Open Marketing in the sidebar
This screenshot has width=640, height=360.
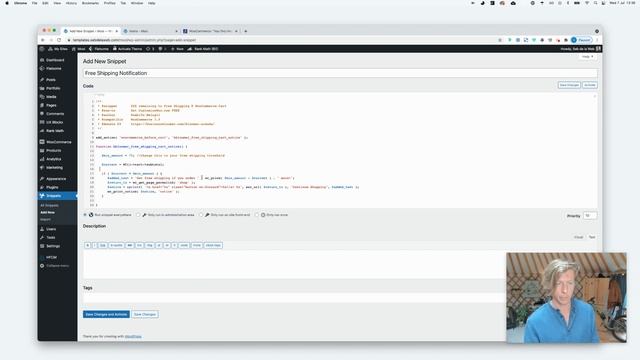pos(54,168)
